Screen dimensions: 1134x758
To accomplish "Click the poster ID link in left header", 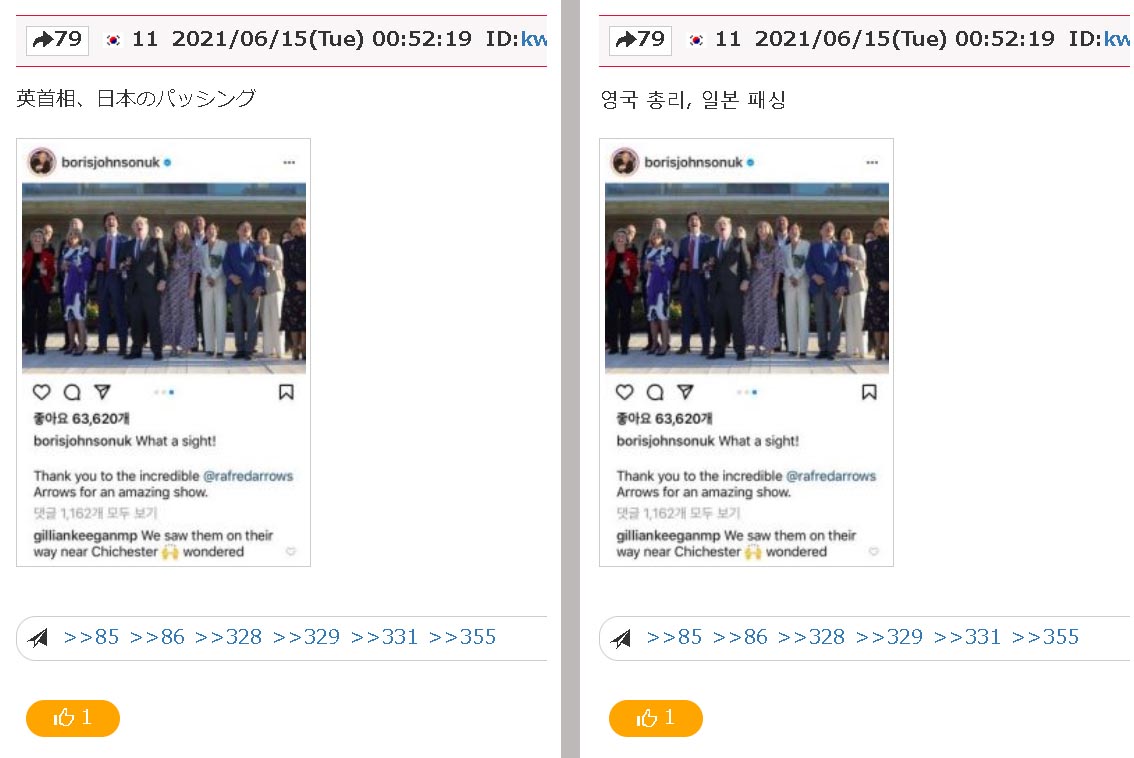I will tap(534, 39).
